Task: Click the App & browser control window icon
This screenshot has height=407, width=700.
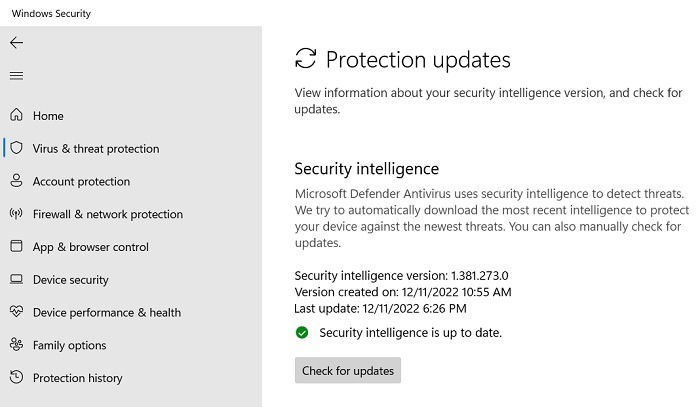Action: (x=16, y=247)
